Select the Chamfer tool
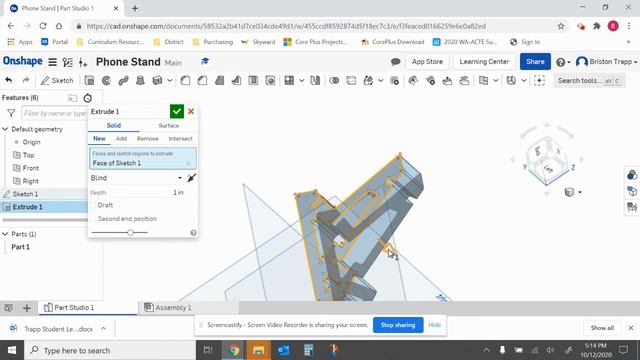This screenshot has width=640, height=360. (202, 80)
